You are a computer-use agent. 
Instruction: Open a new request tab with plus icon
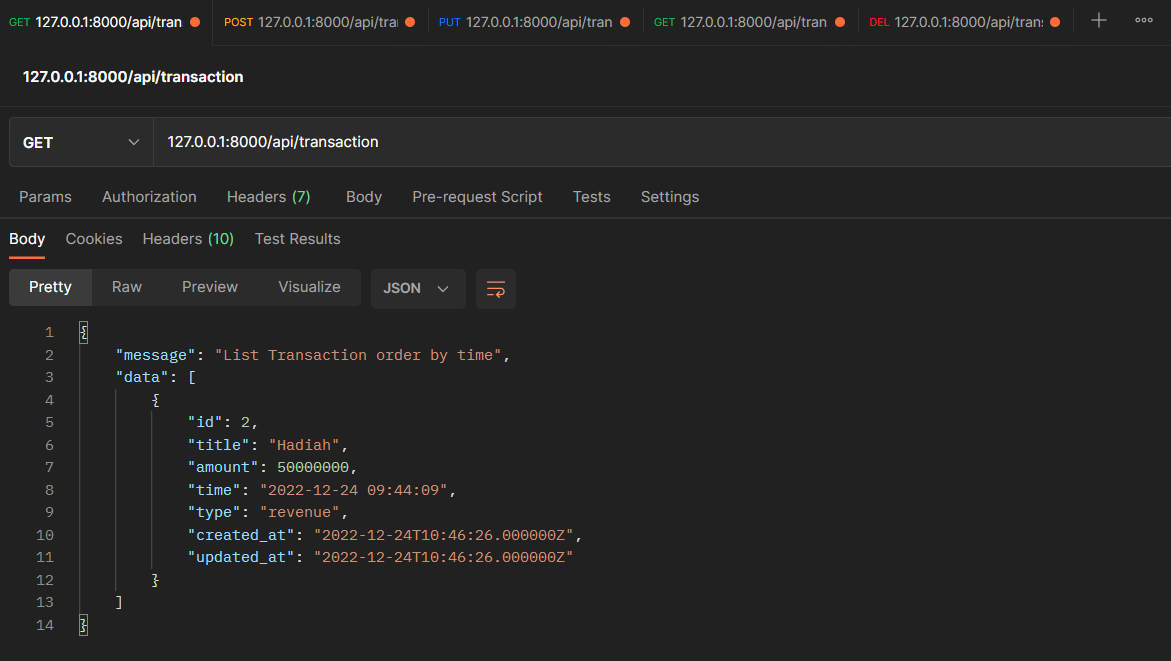pos(1098,21)
